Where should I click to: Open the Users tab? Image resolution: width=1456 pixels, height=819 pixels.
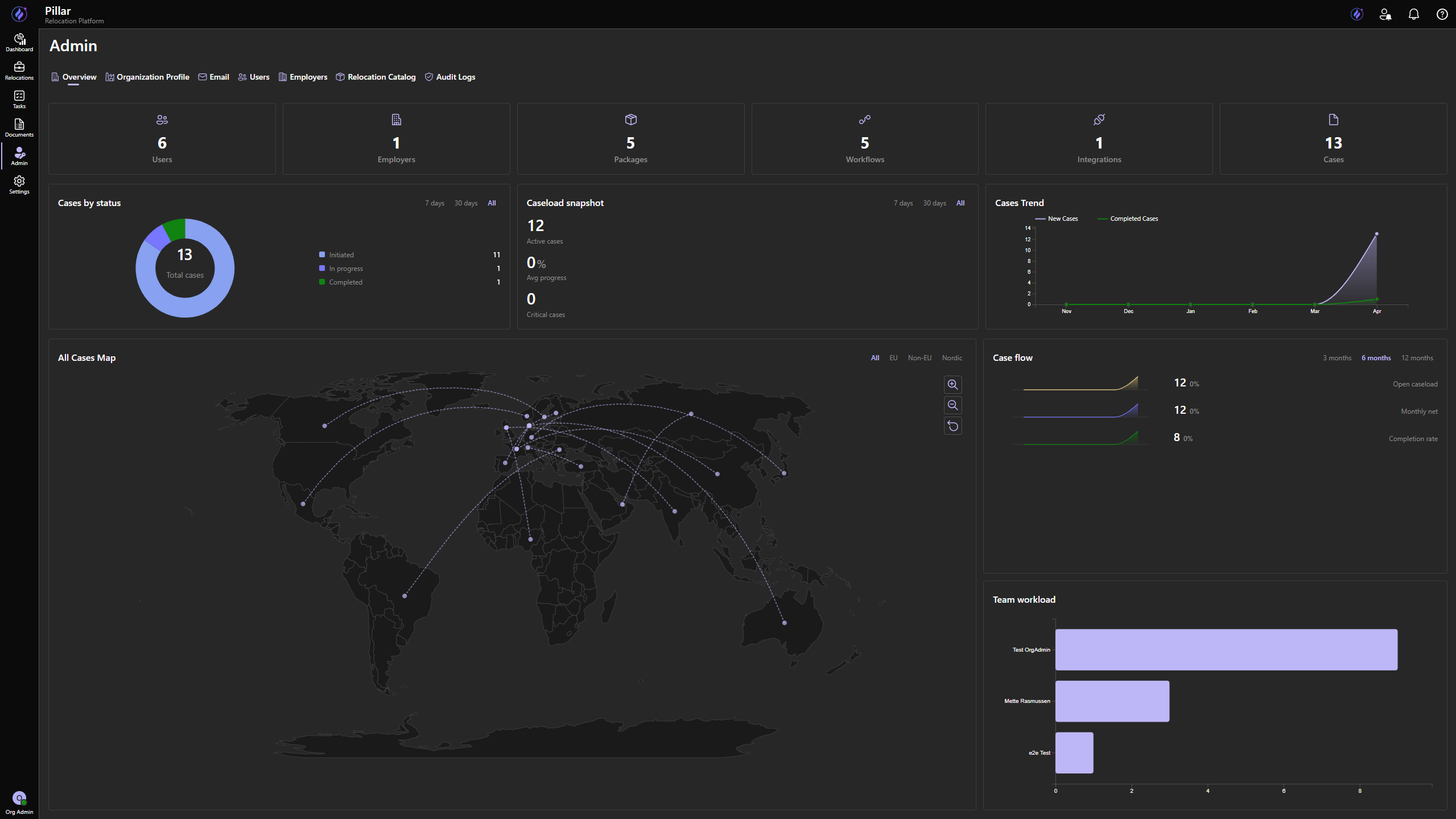coord(254,77)
